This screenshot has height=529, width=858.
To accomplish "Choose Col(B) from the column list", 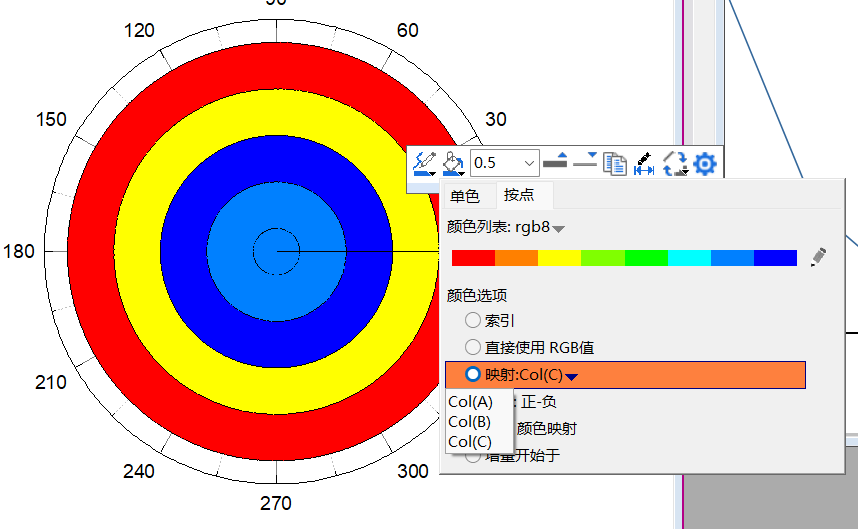I will [470, 422].
